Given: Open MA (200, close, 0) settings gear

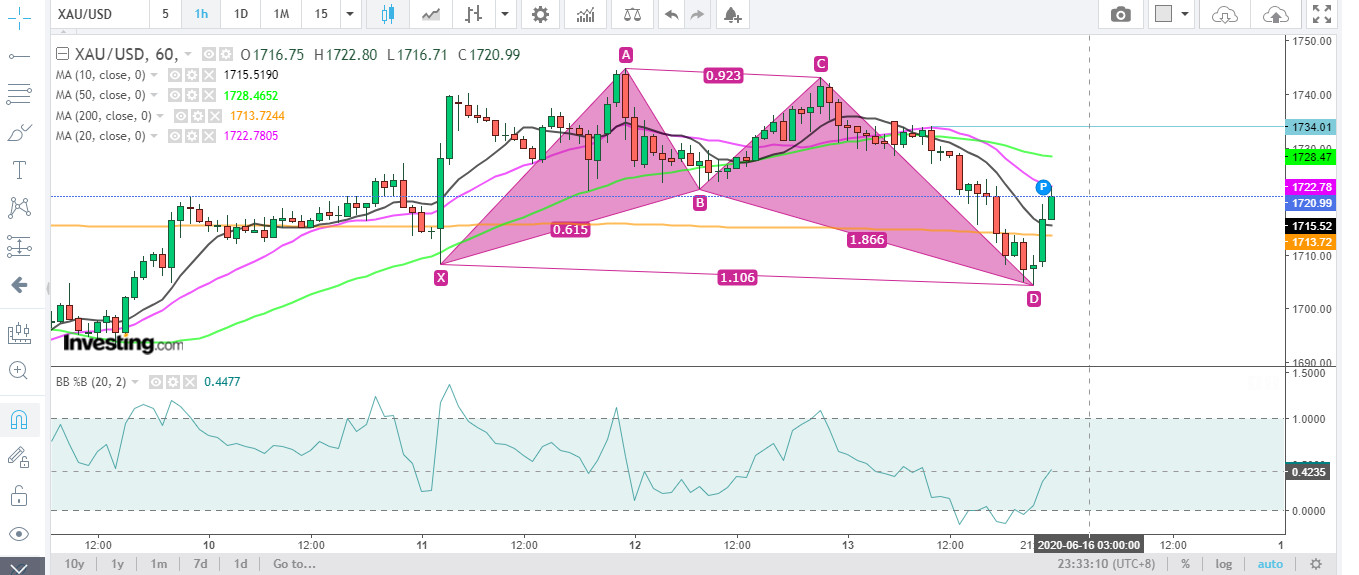Looking at the screenshot, I should tap(198, 116).
